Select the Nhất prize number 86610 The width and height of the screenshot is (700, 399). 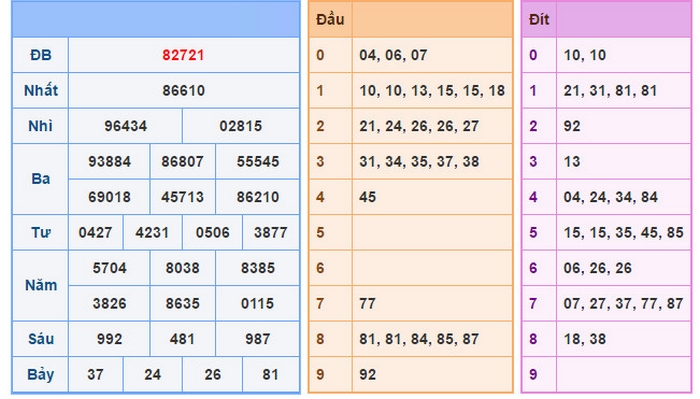[183, 91]
